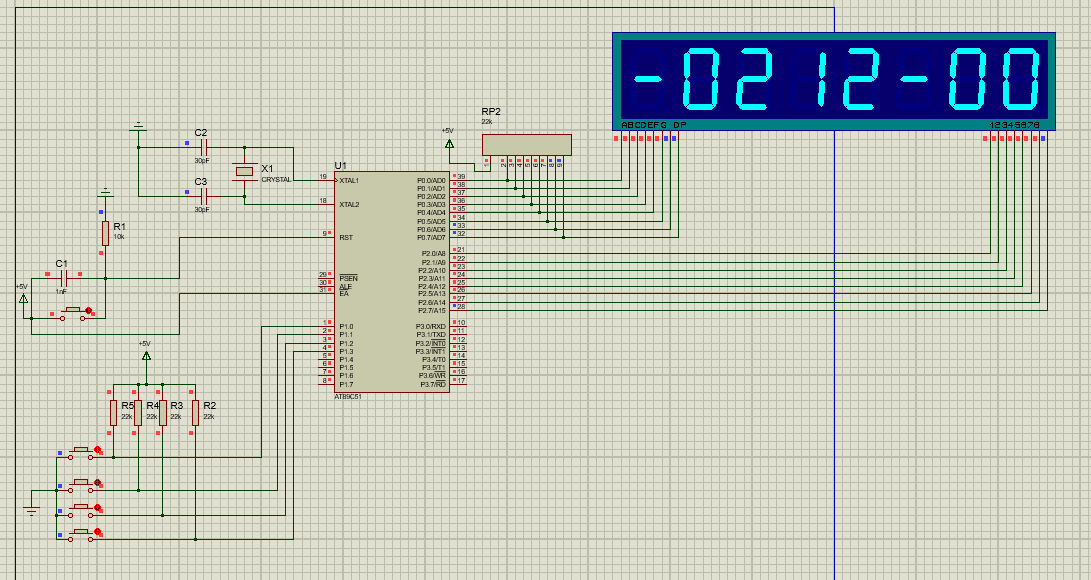This screenshot has height=580, width=1091.
Task: Select capacitor C2 symbol
Action: (203, 147)
